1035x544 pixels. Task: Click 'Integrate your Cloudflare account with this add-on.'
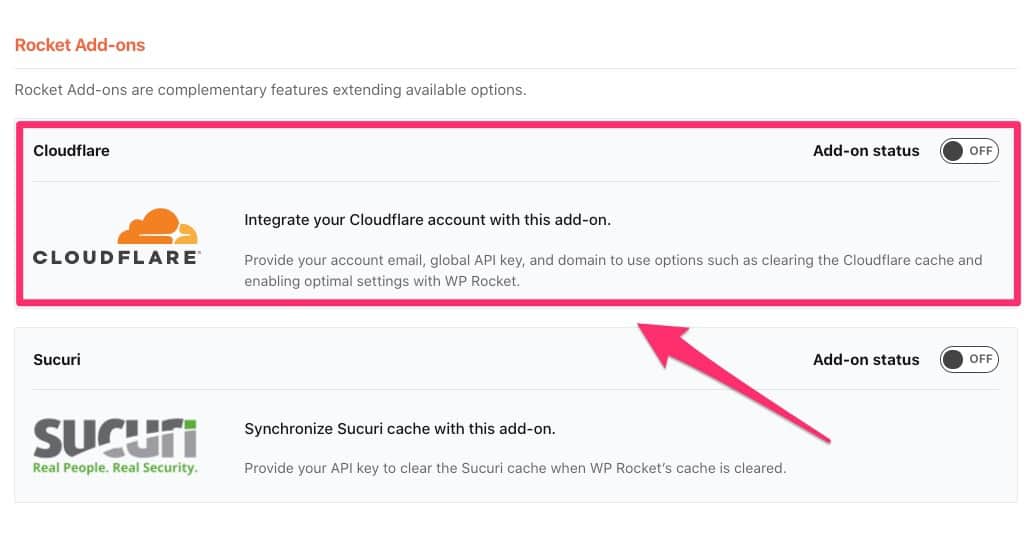click(427, 220)
